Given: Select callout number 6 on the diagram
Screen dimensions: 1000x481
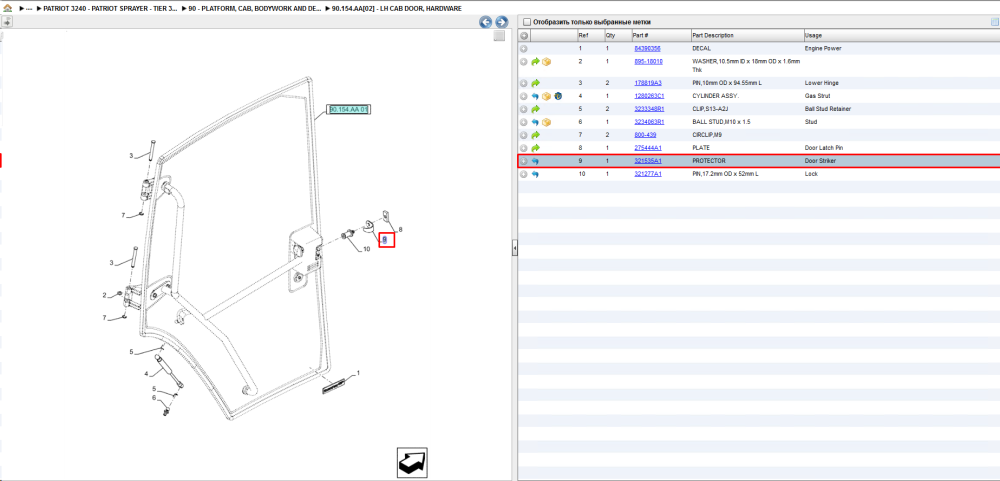Looking at the screenshot, I should (x=154, y=398).
